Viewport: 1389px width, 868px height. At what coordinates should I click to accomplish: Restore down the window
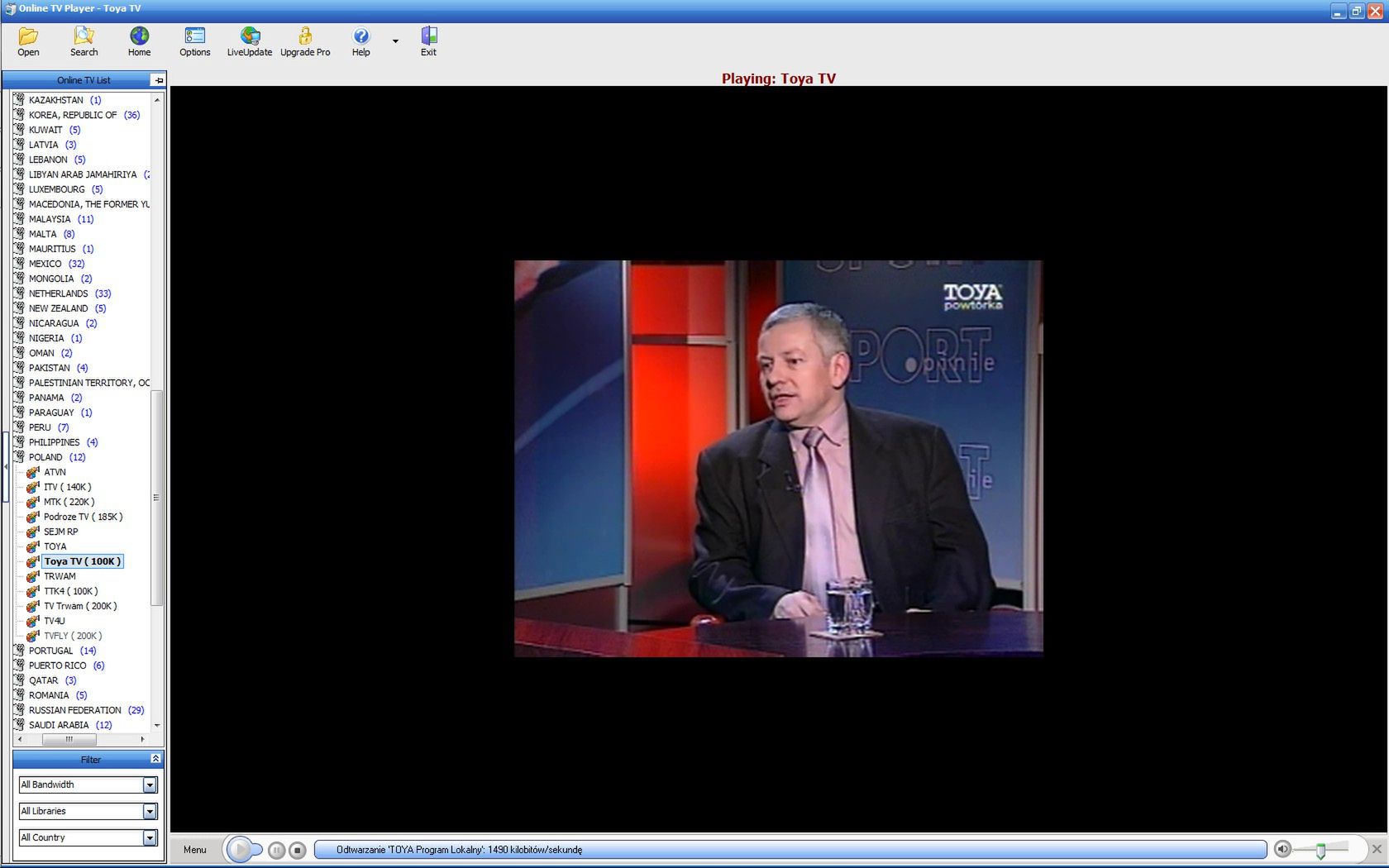pyautogui.click(x=1356, y=11)
